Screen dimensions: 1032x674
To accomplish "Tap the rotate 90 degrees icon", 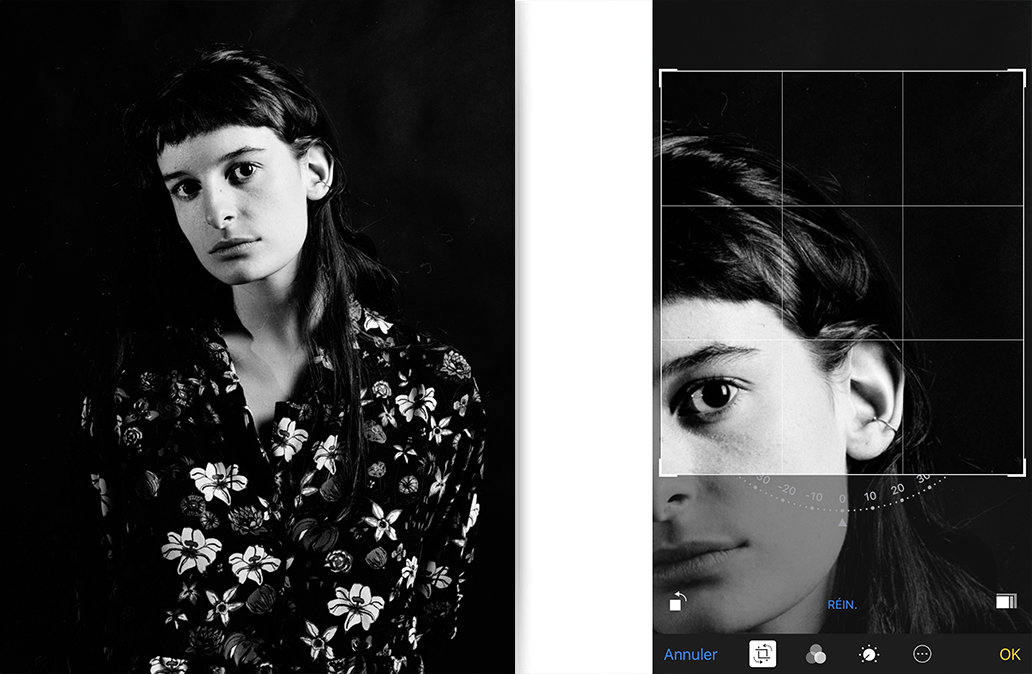I will (x=677, y=602).
